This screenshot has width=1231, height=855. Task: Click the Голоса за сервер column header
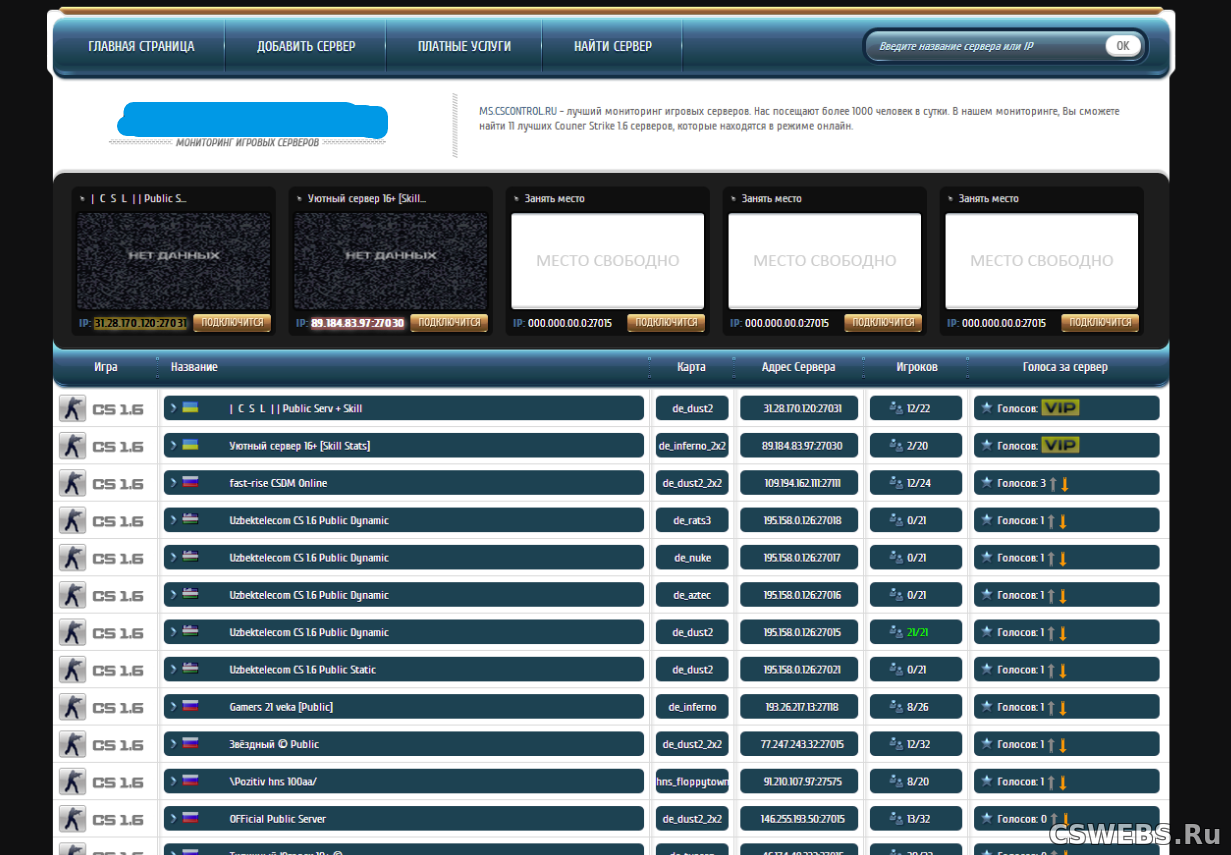coord(1065,367)
